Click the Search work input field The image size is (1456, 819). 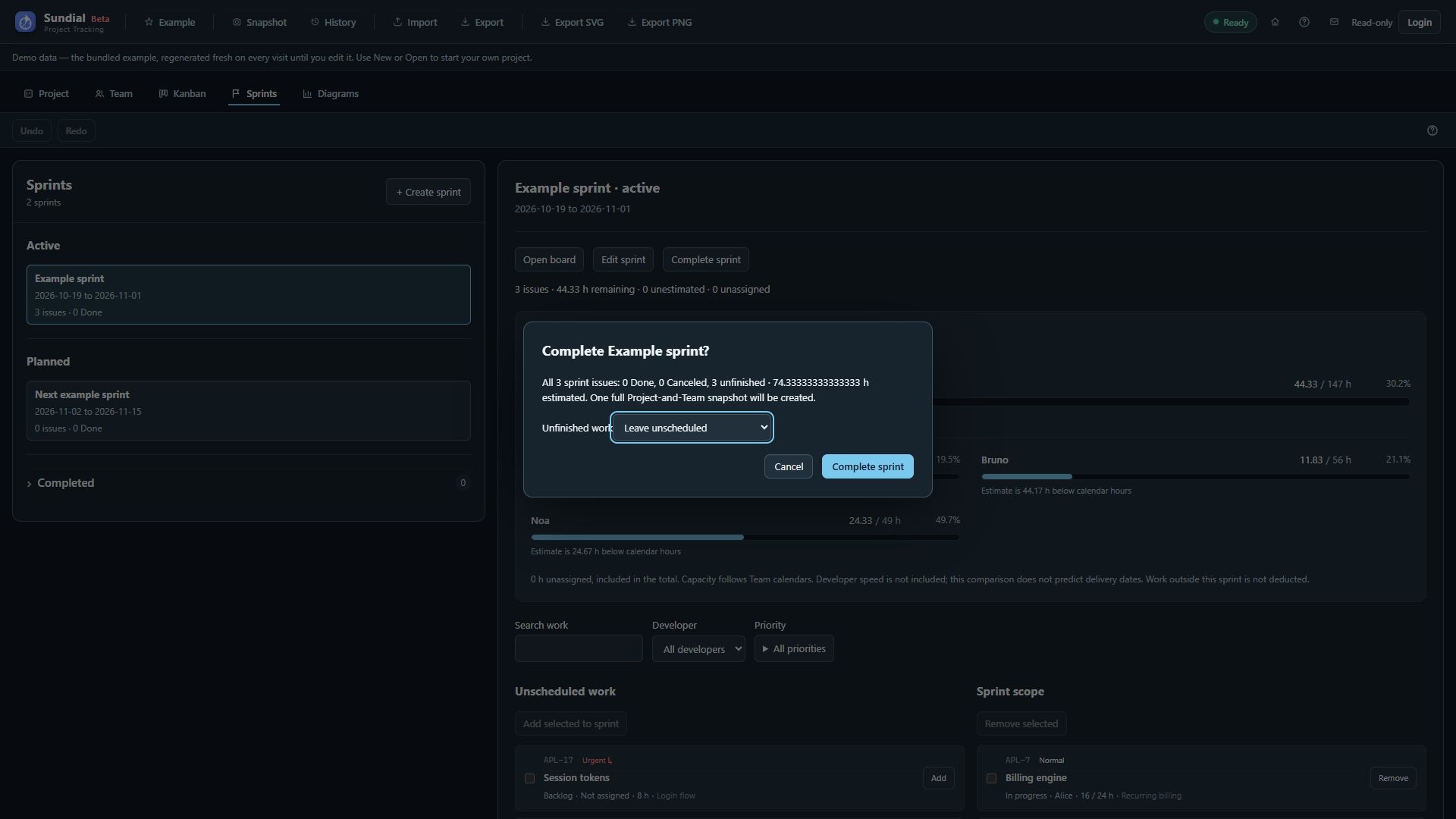tap(579, 648)
